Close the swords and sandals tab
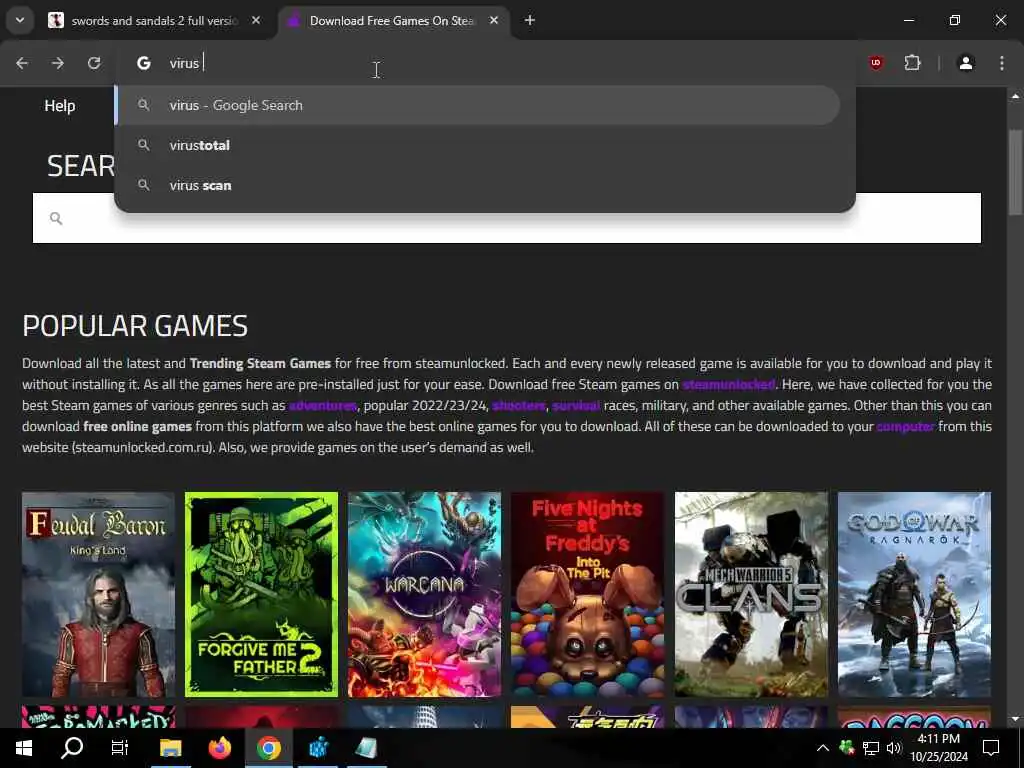This screenshot has width=1024, height=768. tap(256, 21)
